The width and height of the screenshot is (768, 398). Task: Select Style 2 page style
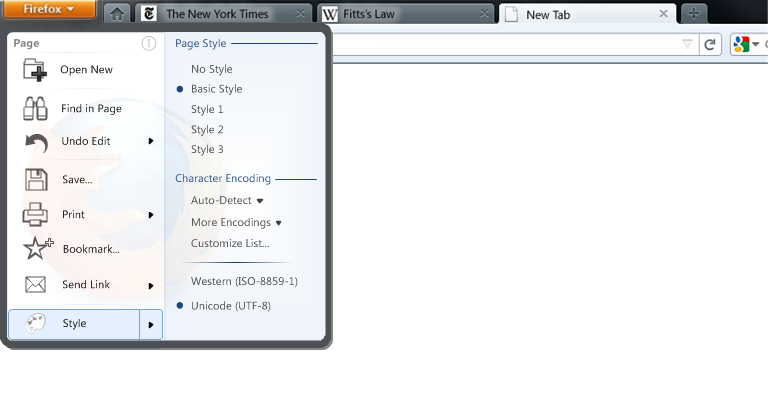207,129
